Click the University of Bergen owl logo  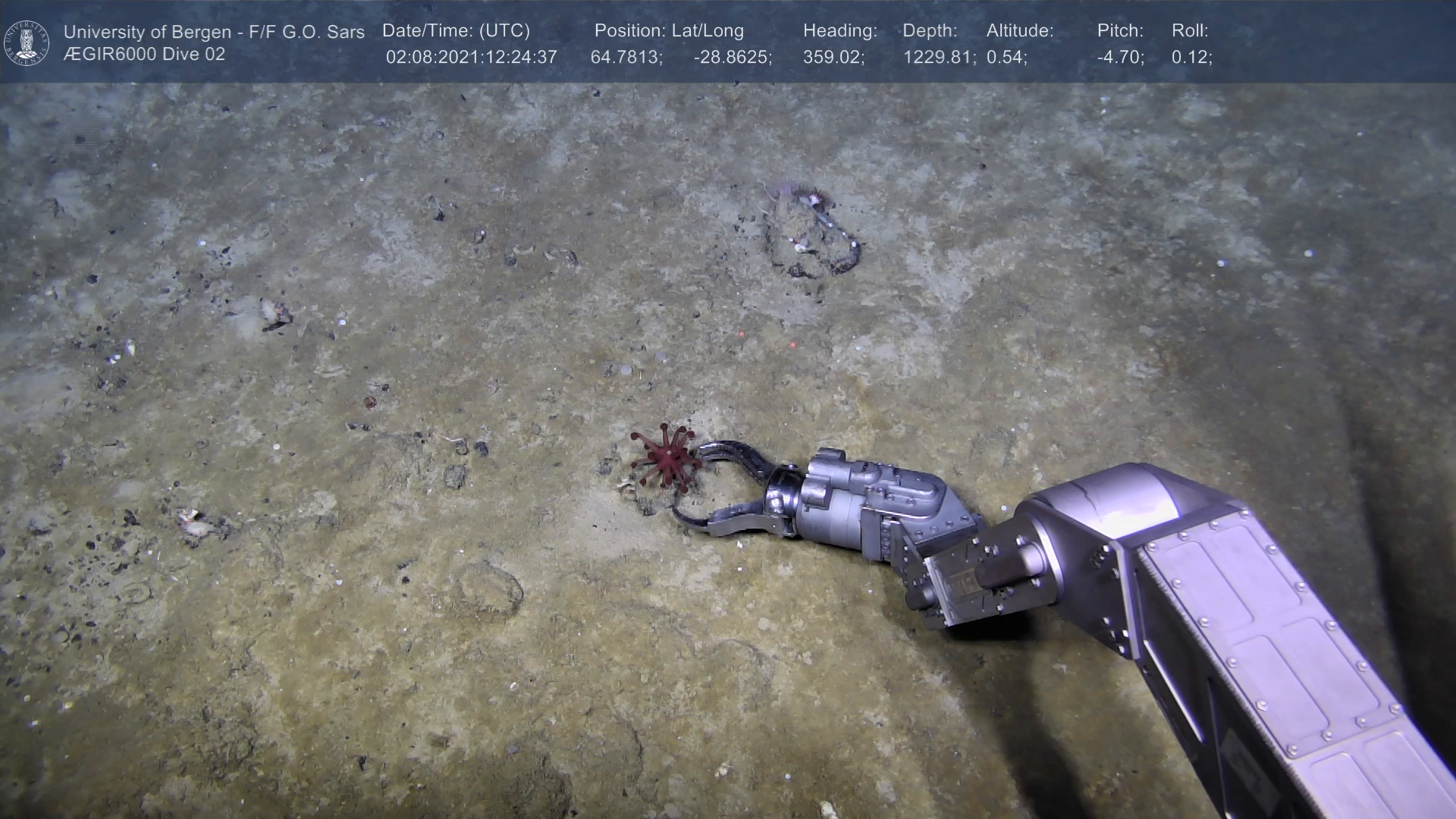coord(27,42)
